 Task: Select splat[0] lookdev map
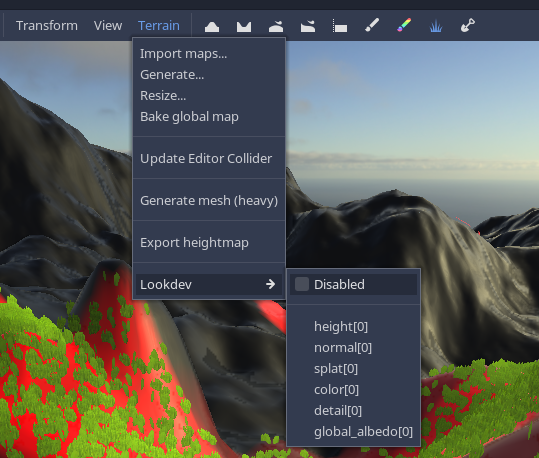point(353,368)
